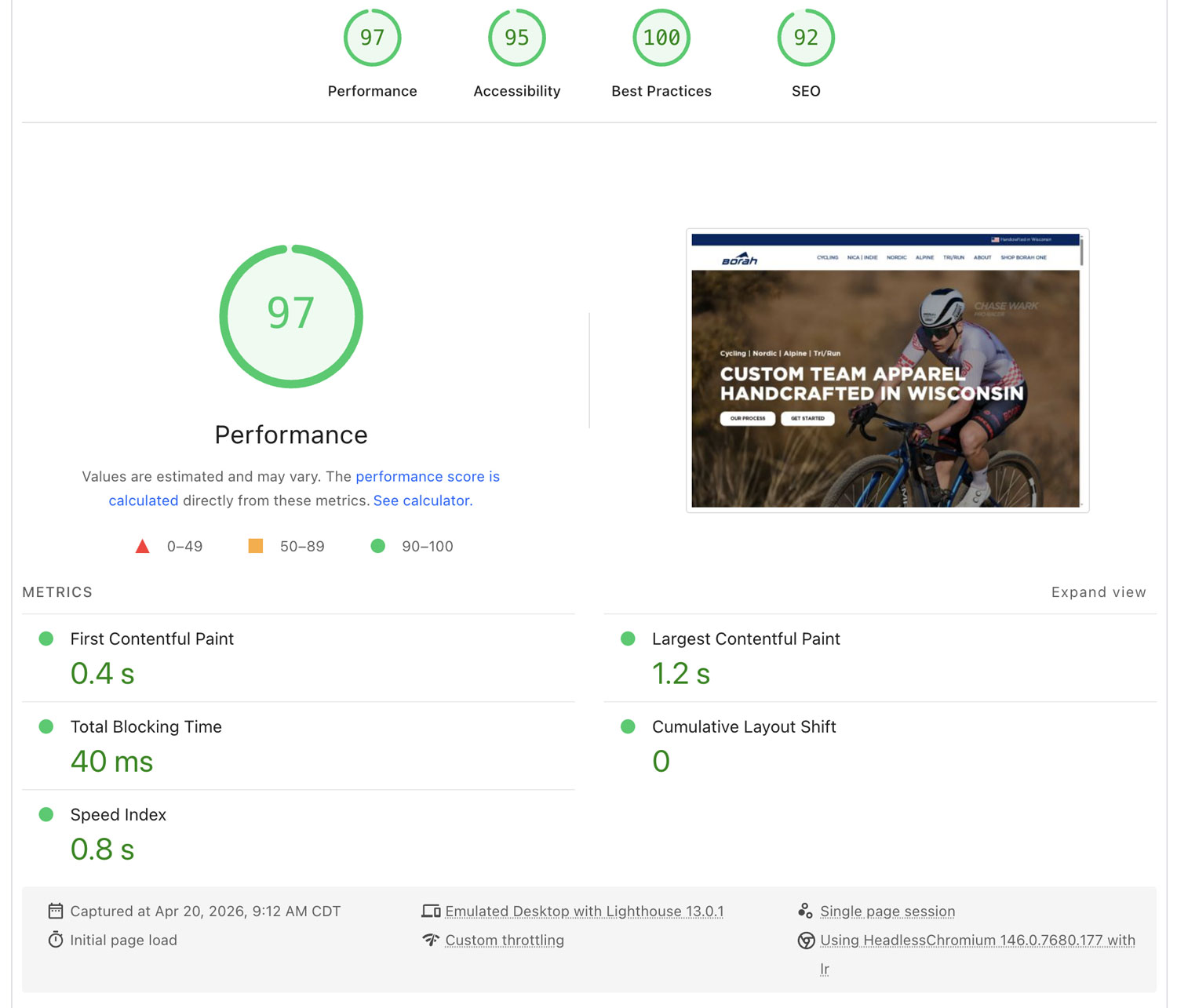Viewport: 1177px width, 1008px height.
Task: Expand the Largest Contentful Paint metric
Action: (x=745, y=639)
